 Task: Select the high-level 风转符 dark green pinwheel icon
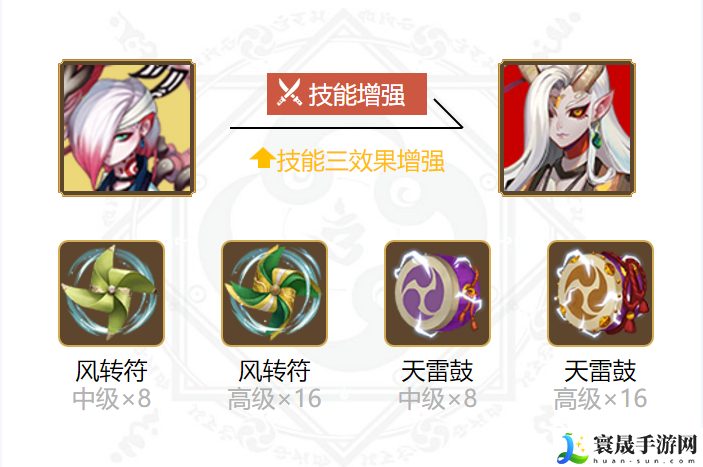pos(274,294)
